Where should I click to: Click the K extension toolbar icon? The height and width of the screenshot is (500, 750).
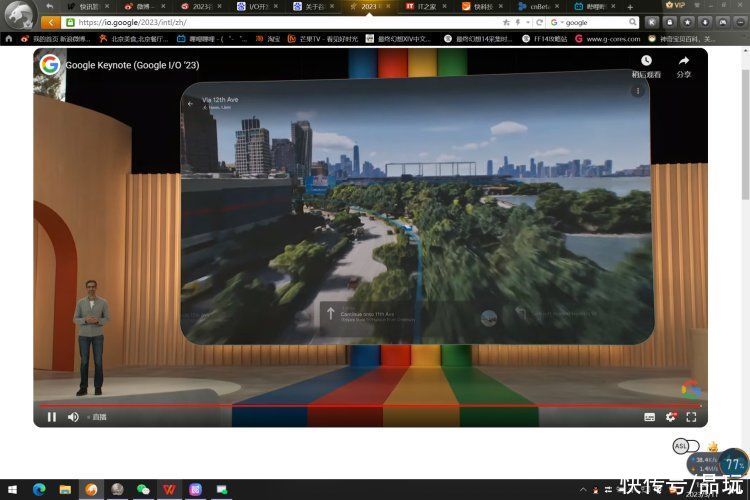[x=651, y=22]
